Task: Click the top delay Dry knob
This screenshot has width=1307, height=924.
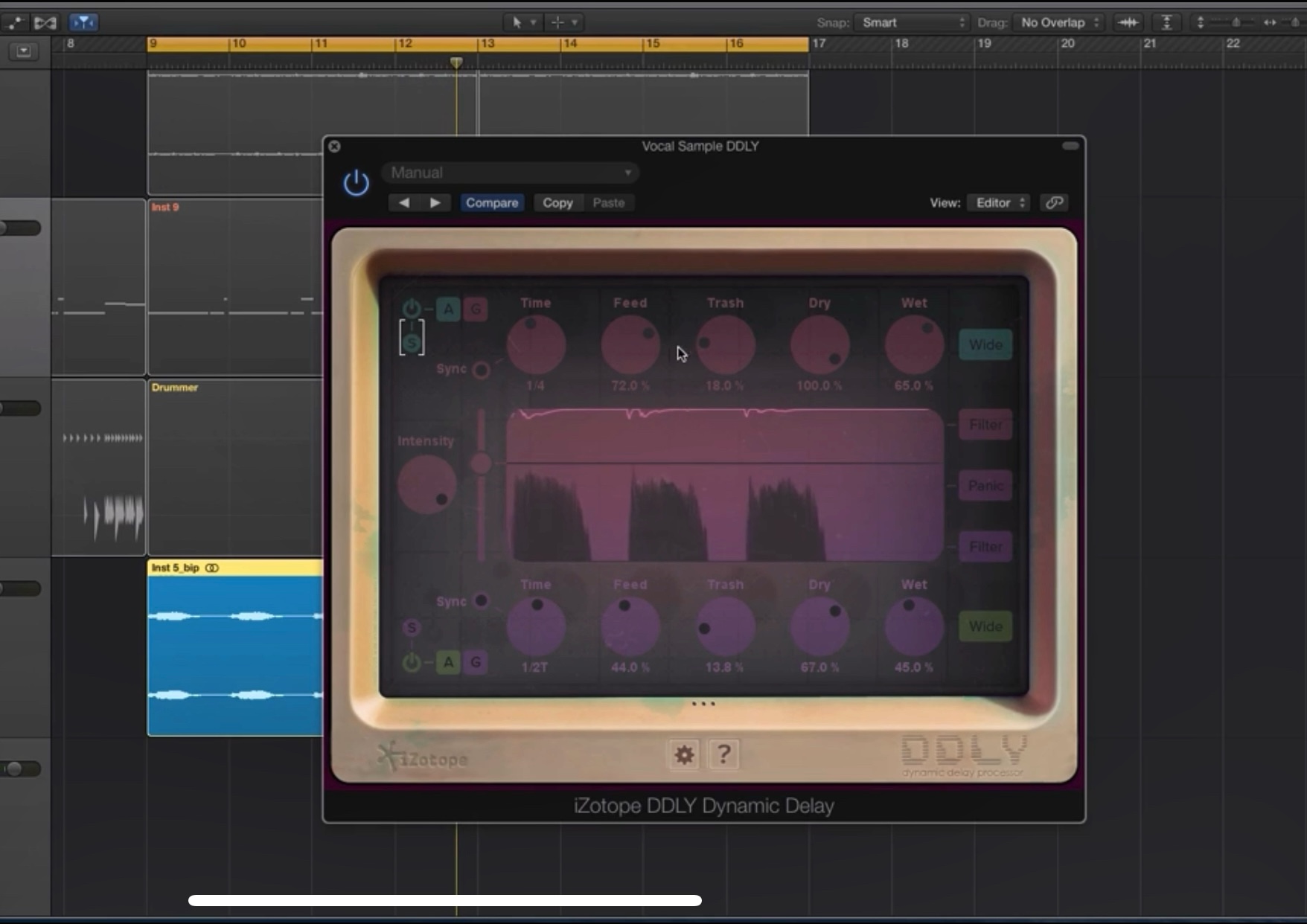Action: click(x=819, y=344)
